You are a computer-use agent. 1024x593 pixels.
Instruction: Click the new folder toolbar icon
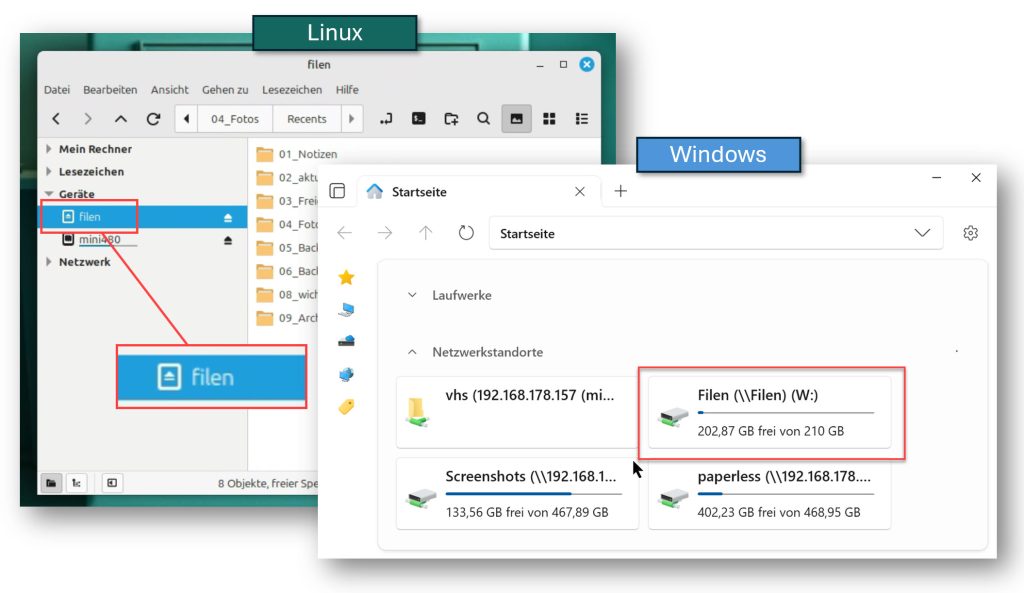pos(451,119)
